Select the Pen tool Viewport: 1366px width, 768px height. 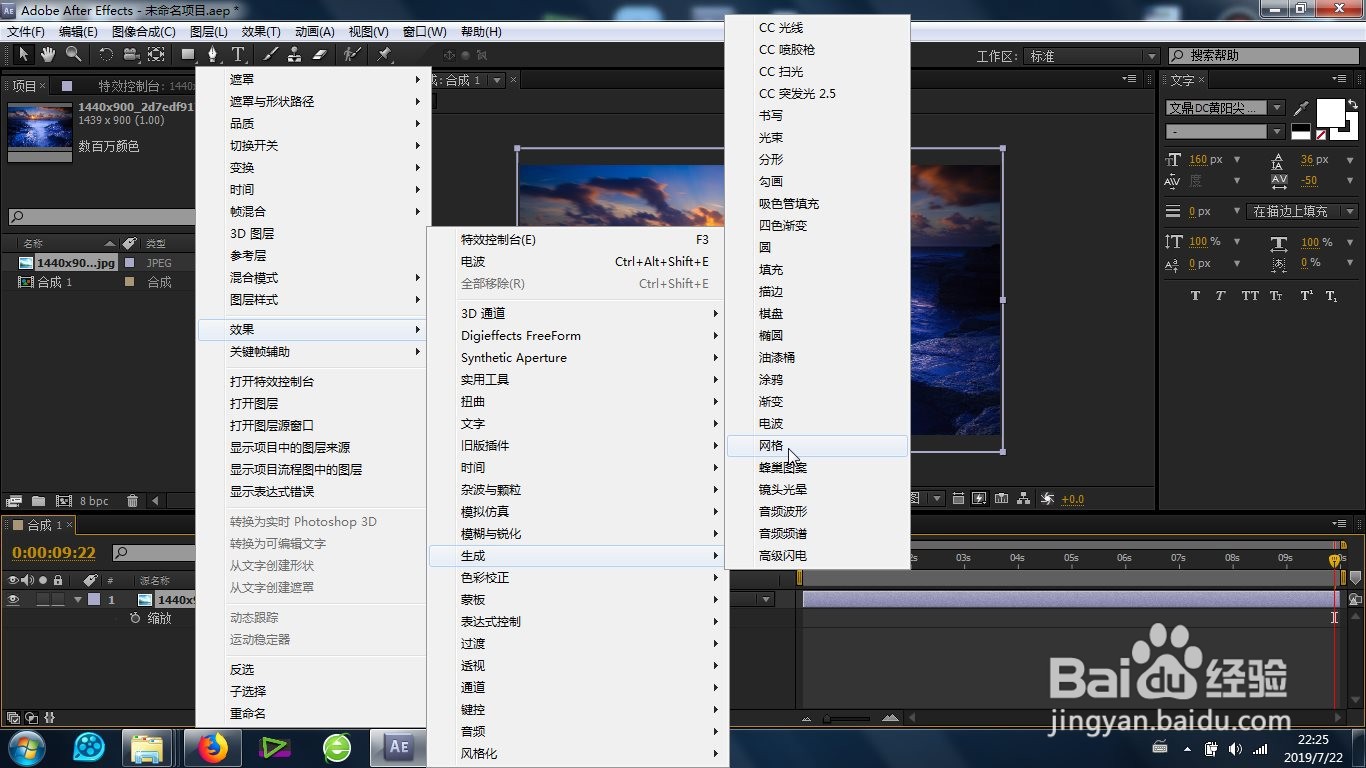click(x=212, y=54)
